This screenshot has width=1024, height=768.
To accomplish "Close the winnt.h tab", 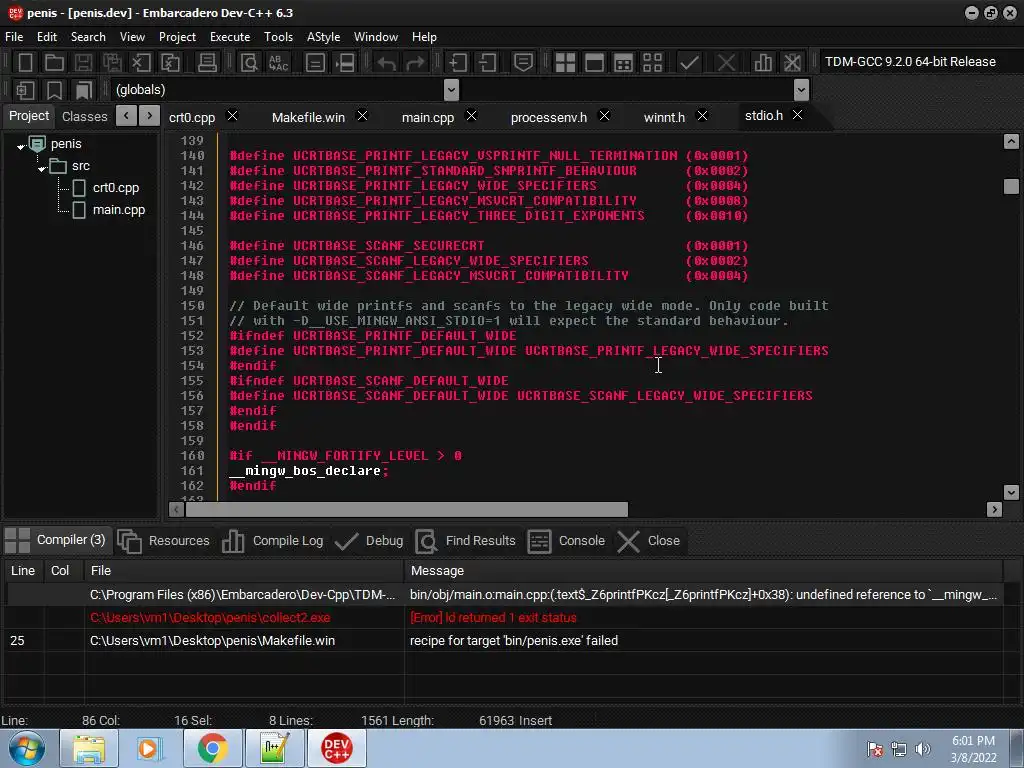I will click(x=702, y=116).
